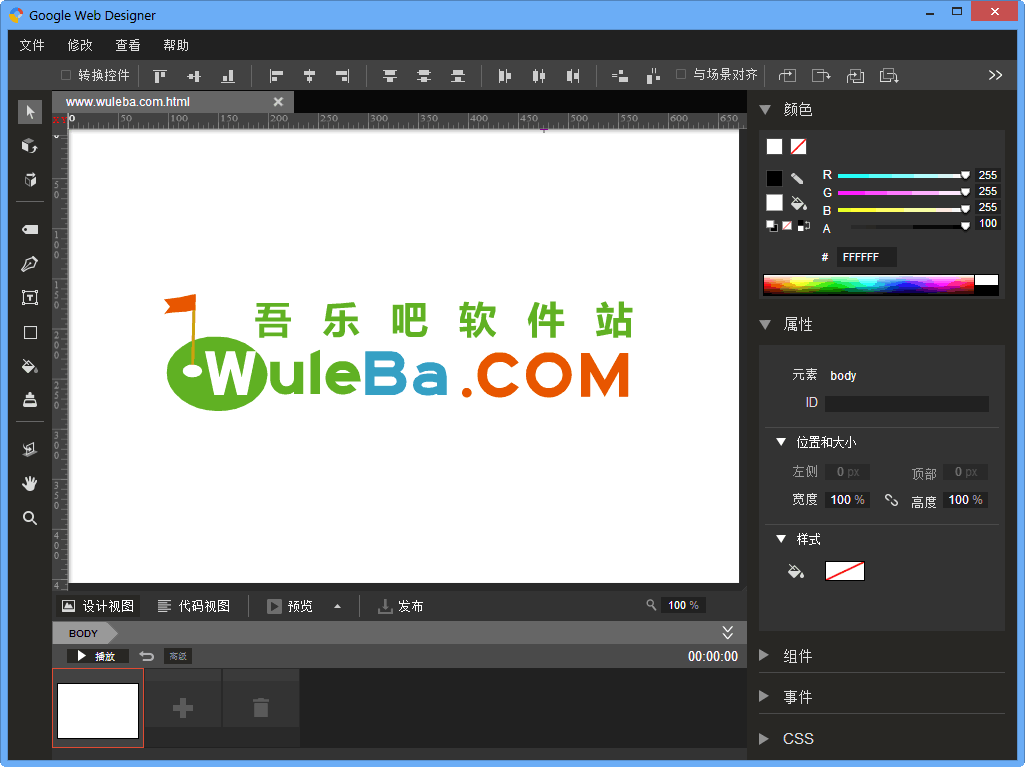Screen dimensions: 1025x767
Task: Collapse the 位置和大小 section
Action: [x=781, y=442]
